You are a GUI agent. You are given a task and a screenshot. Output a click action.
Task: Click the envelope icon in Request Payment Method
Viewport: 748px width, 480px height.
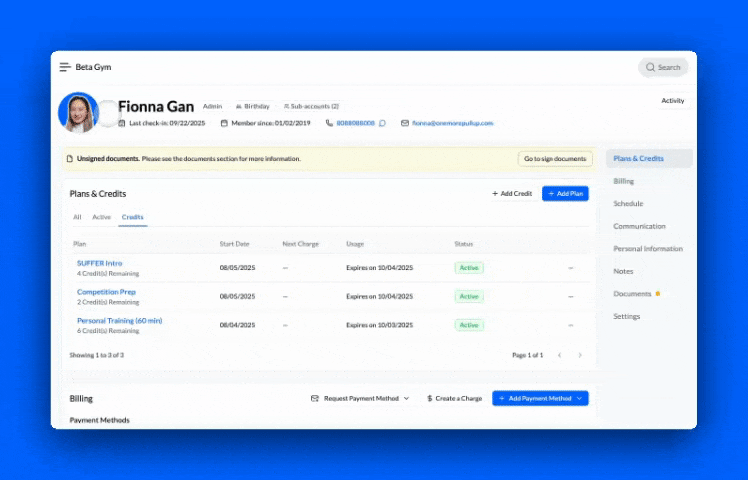(314, 398)
